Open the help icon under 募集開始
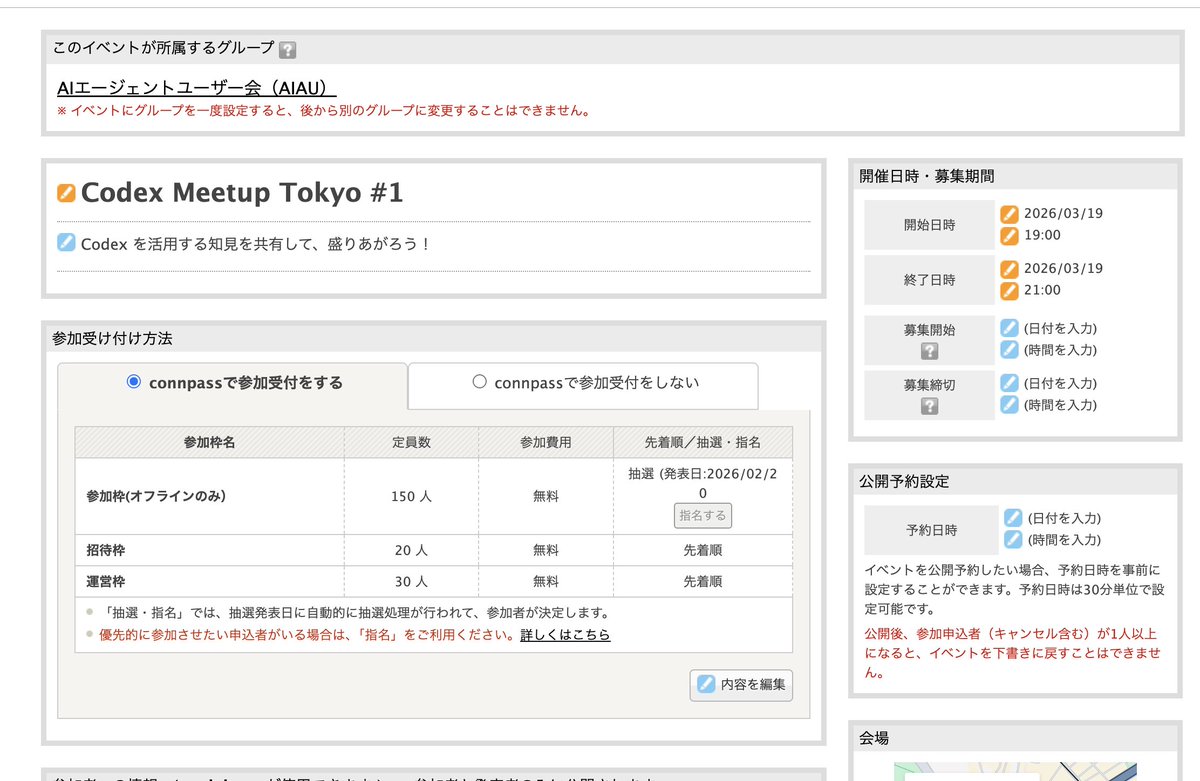This screenshot has width=1200, height=781. click(929, 351)
